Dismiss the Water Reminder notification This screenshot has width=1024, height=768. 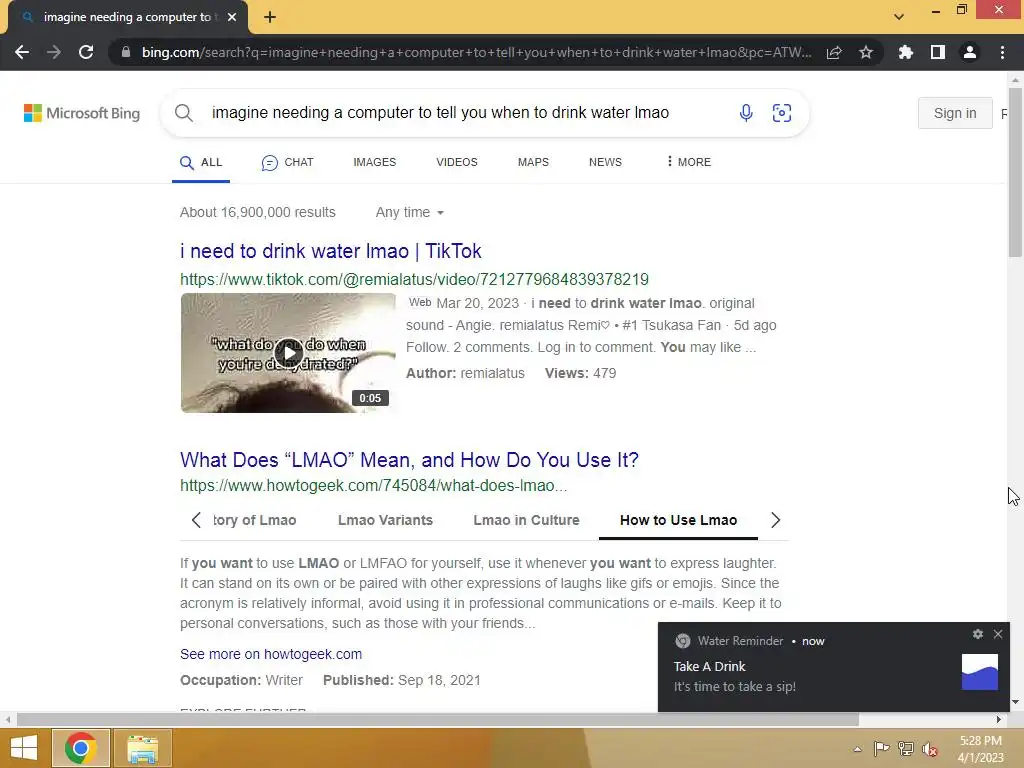click(998, 634)
